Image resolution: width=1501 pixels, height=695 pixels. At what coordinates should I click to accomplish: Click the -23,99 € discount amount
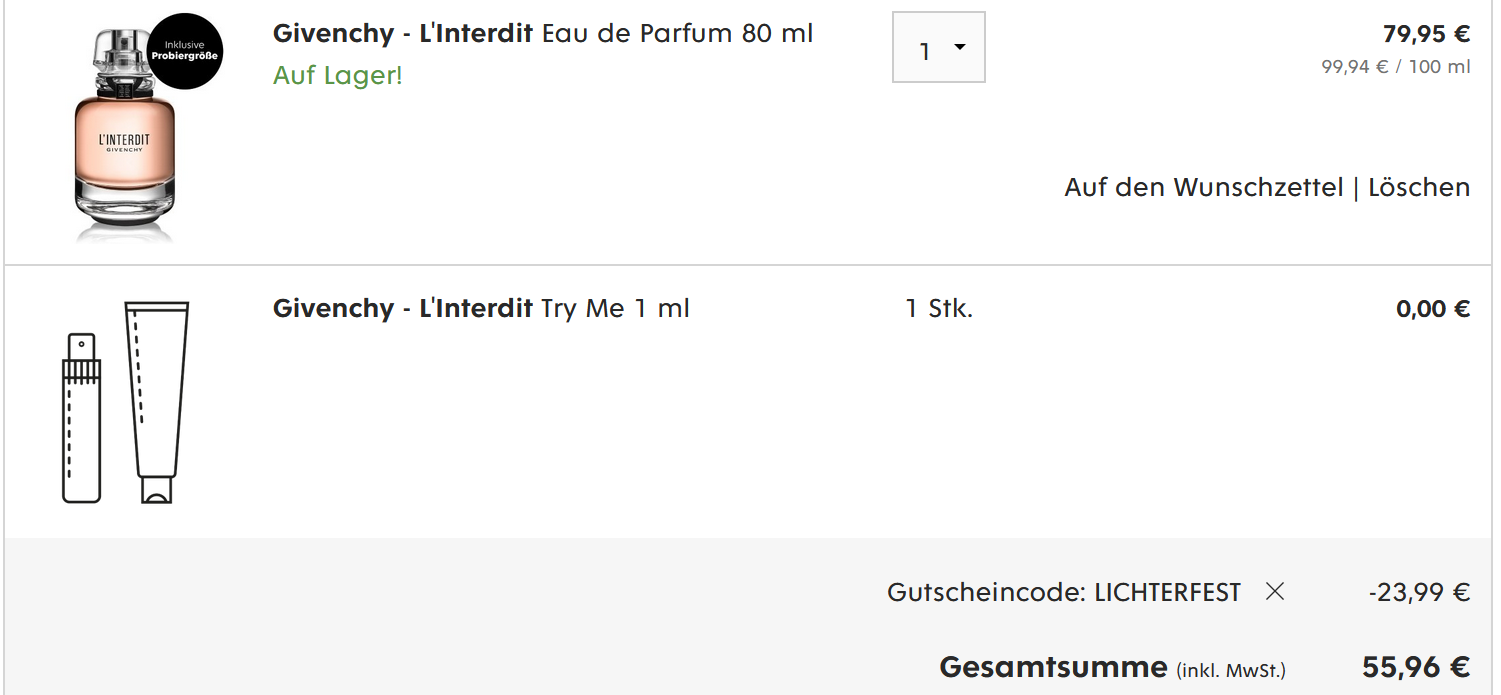[1419, 592]
